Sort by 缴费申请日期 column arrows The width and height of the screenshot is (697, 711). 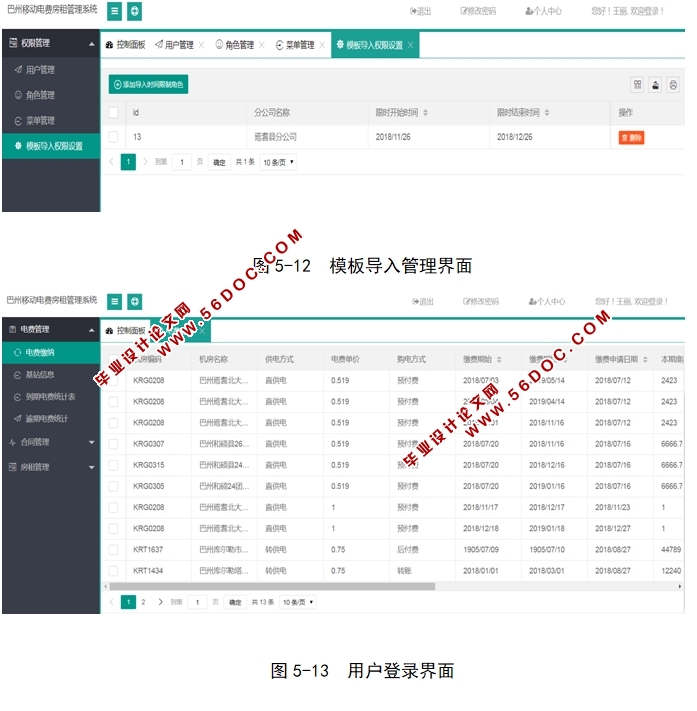click(645, 360)
